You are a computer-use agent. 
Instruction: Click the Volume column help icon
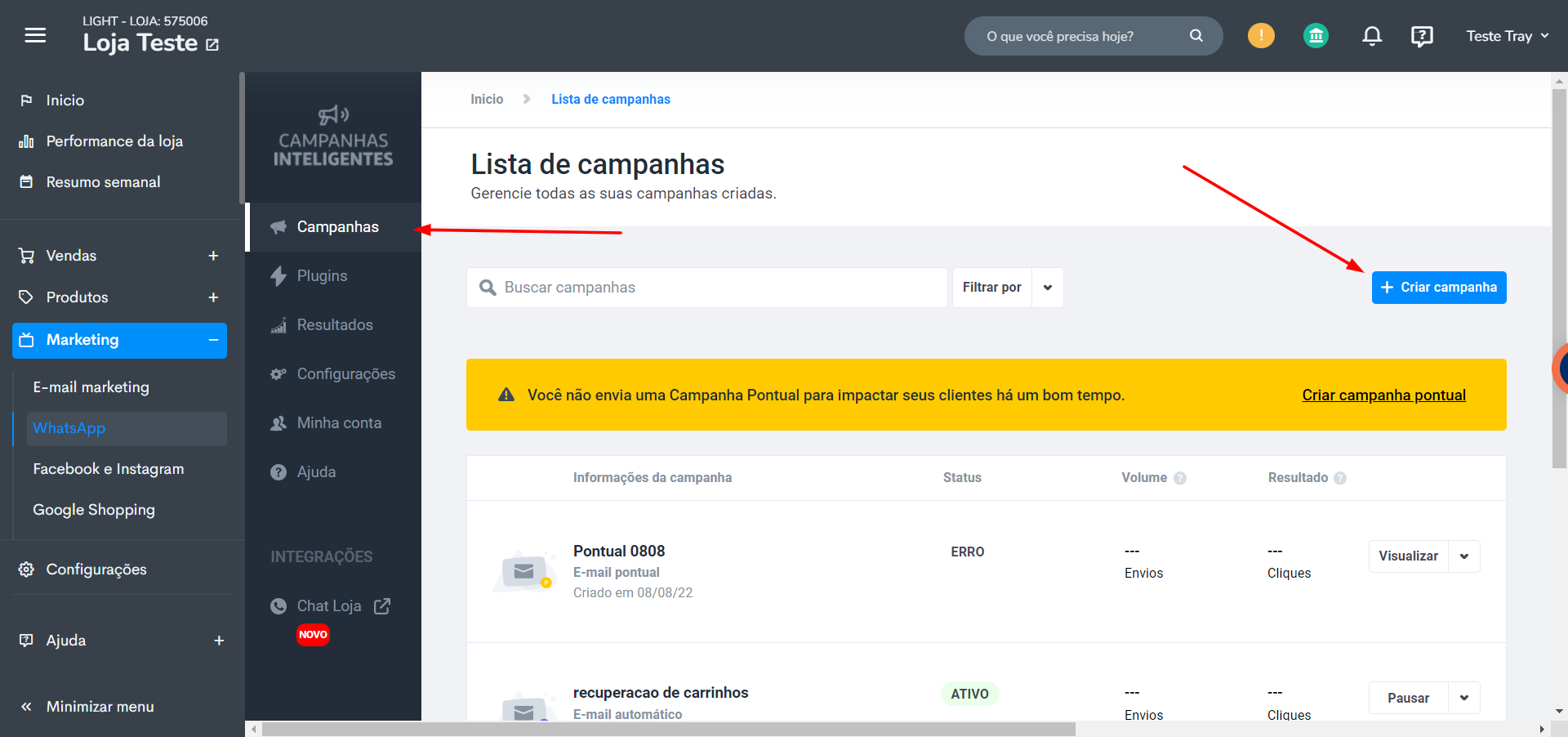pos(1180,478)
